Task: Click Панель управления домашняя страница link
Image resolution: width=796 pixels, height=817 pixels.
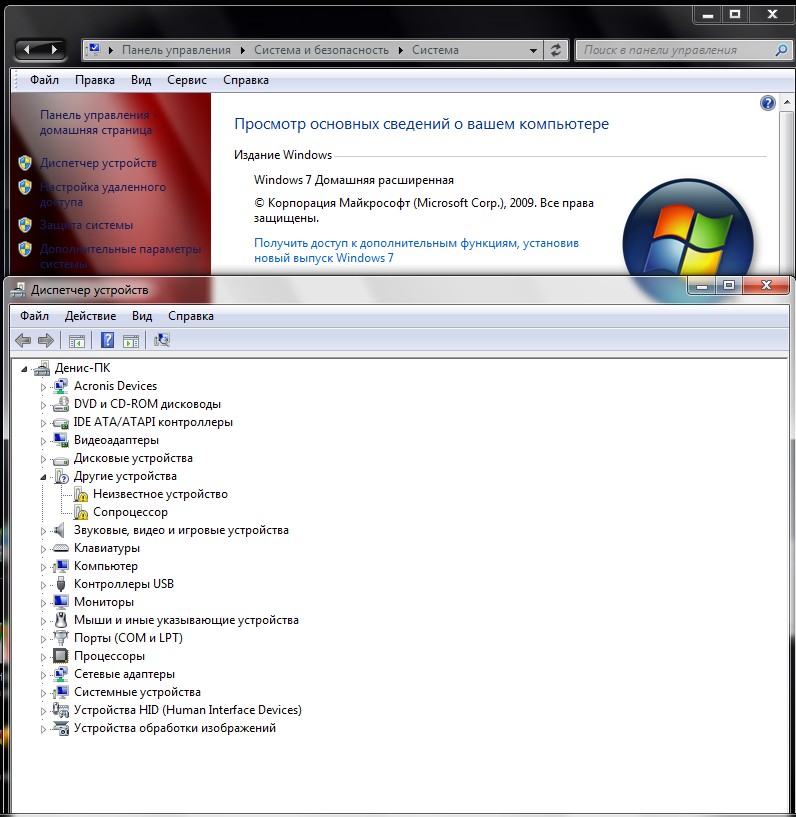Action: click(x=98, y=122)
